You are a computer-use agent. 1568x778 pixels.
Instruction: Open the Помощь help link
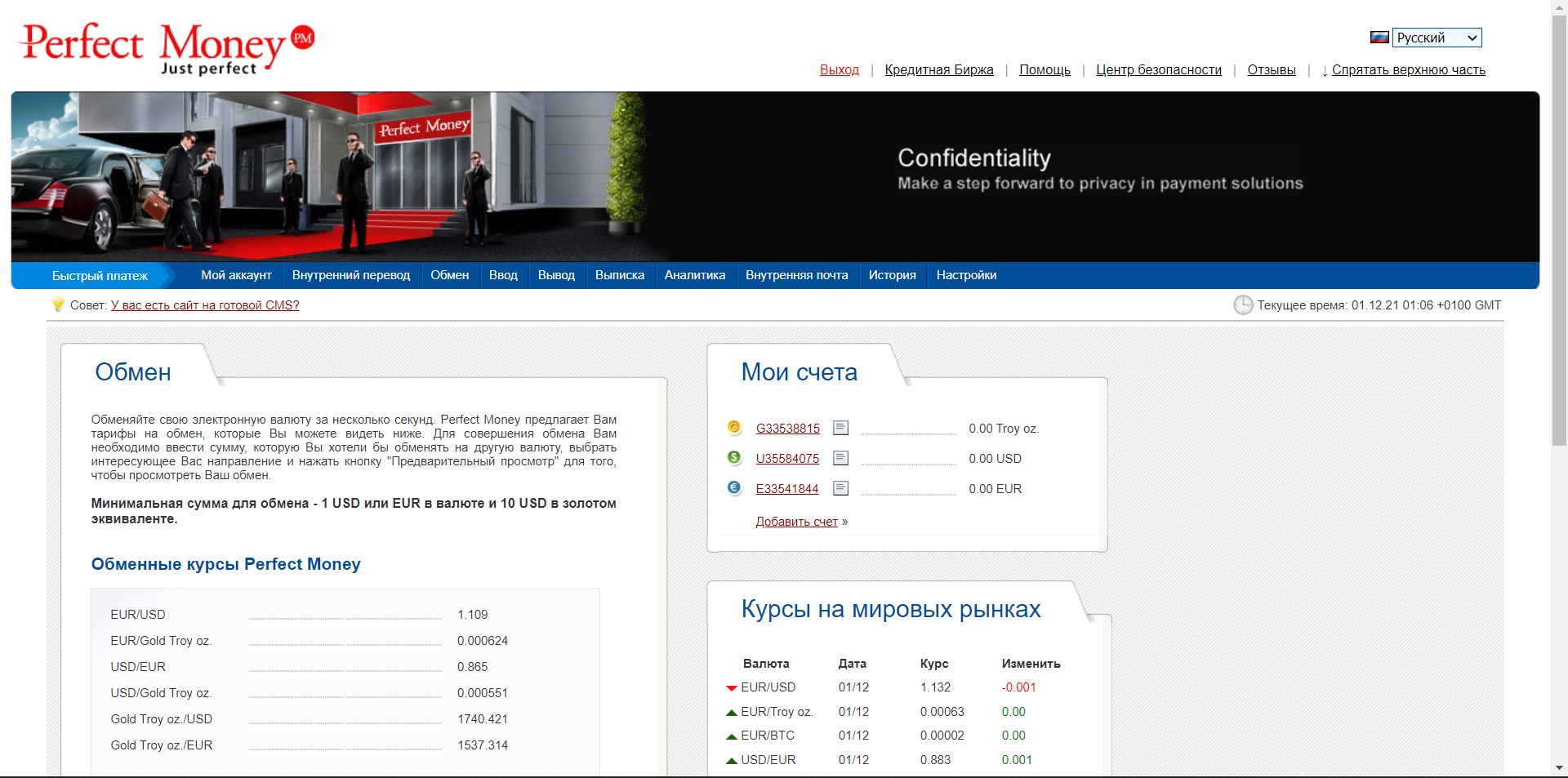point(1045,70)
